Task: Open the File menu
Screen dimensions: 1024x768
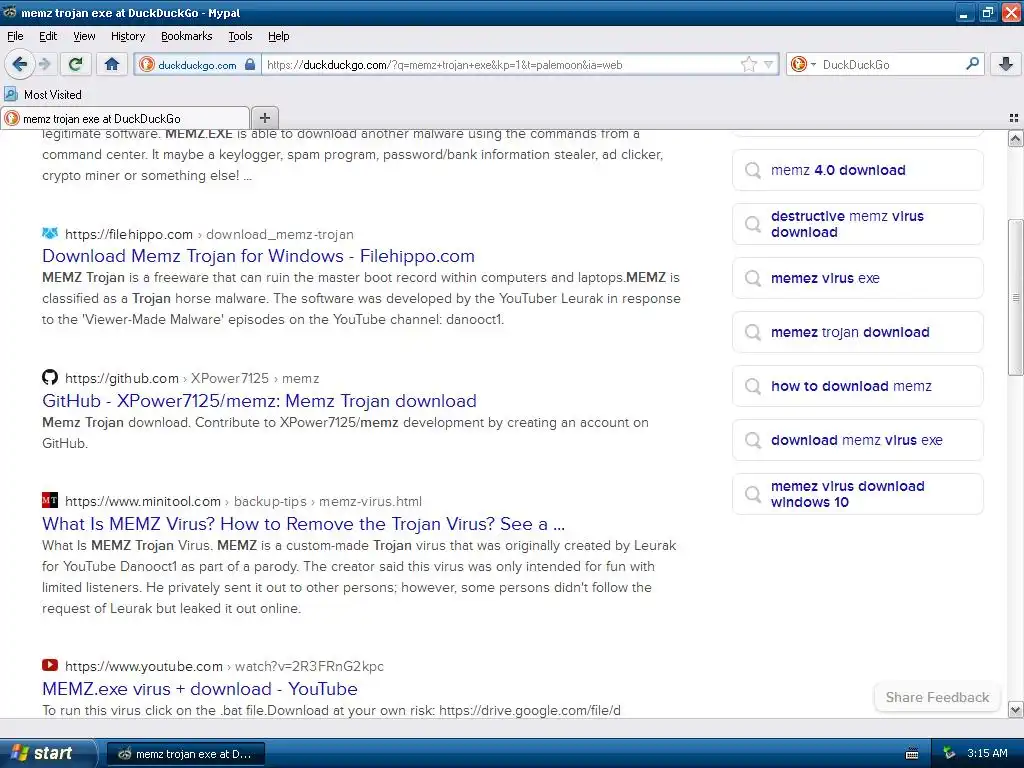Action: (x=15, y=36)
